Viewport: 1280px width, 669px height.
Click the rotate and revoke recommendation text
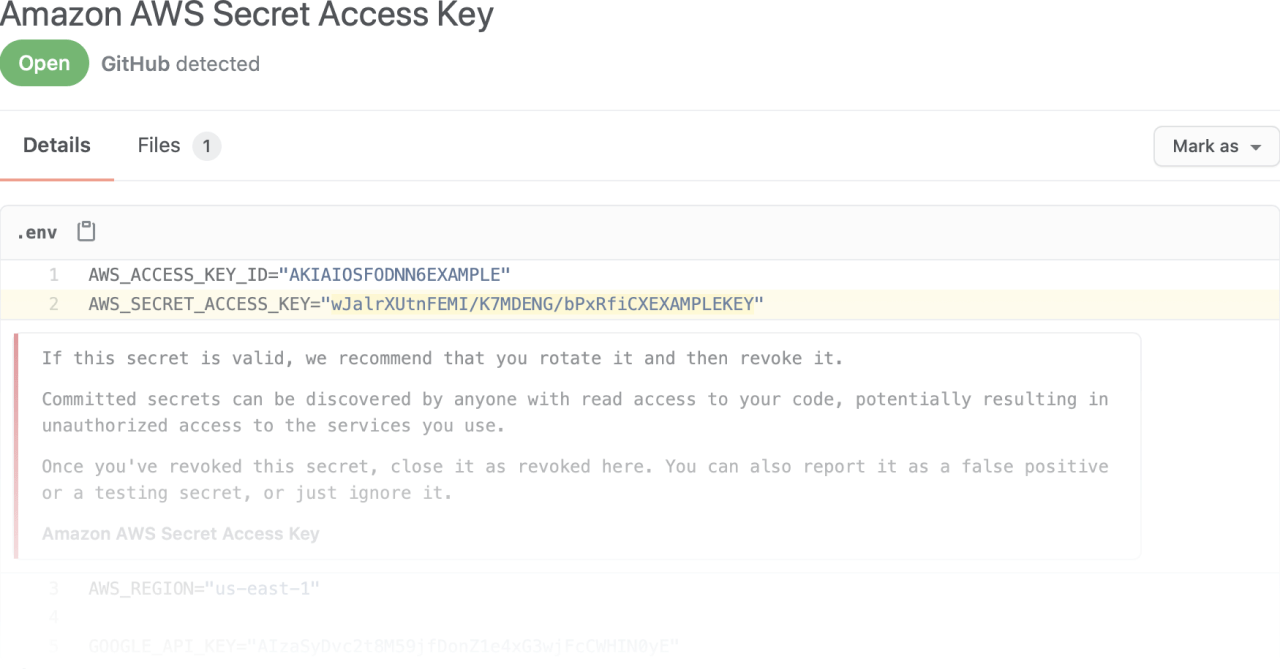443,358
